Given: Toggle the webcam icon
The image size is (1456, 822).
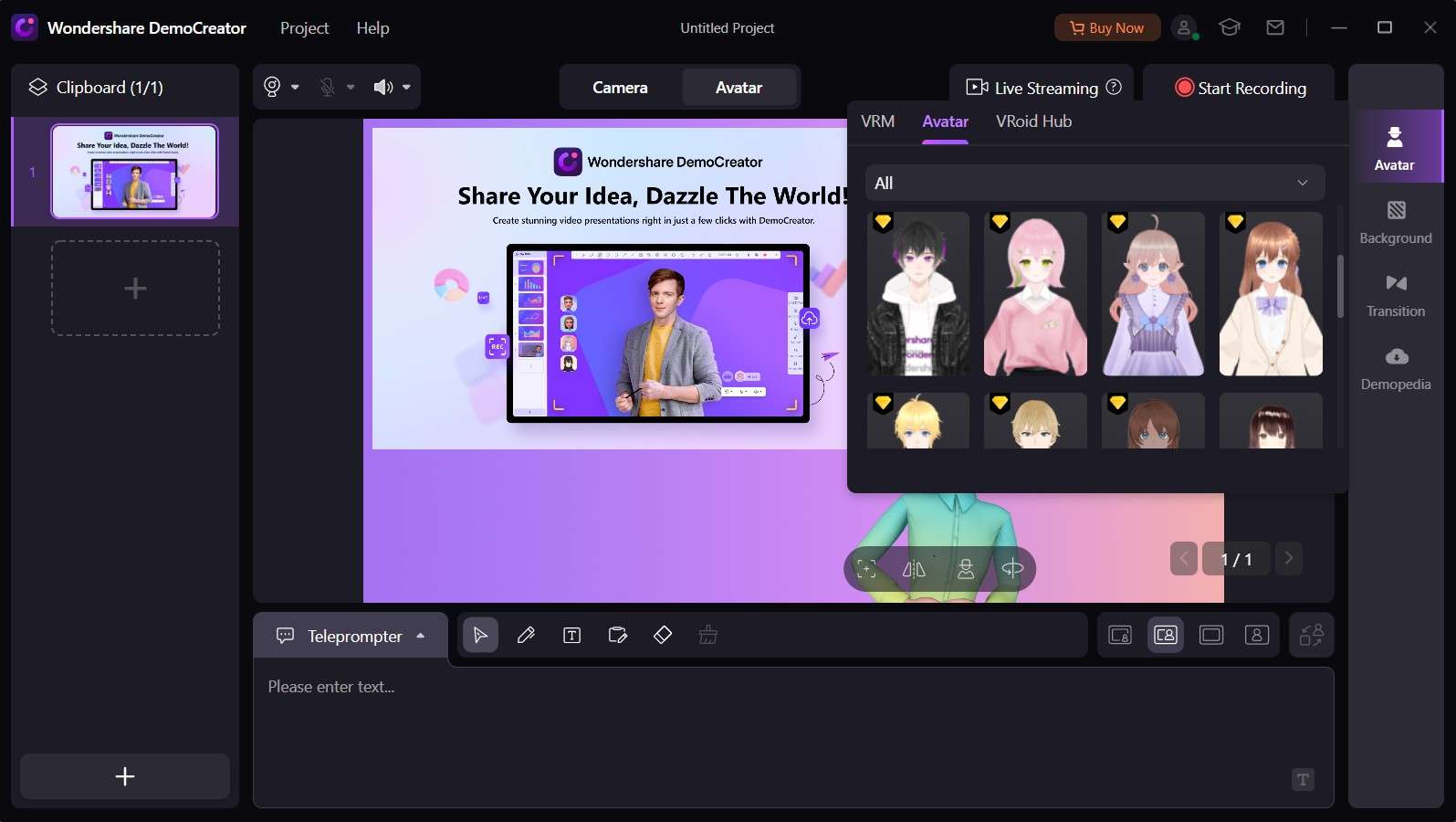Looking at the screenshot, I should click(x=272, y=87).
